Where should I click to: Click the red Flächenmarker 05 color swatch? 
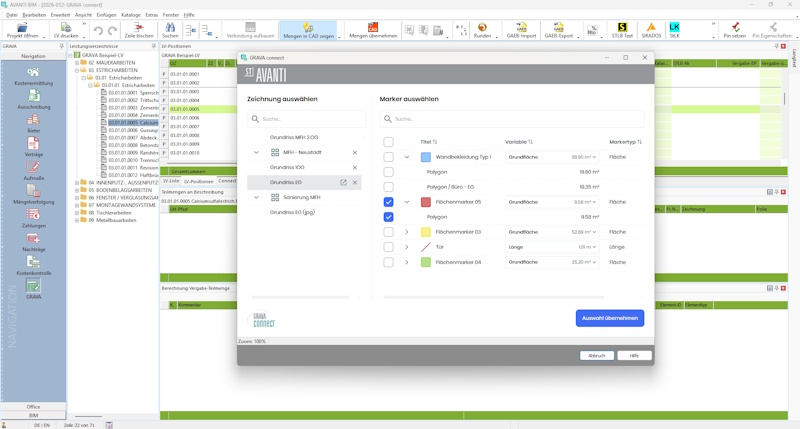pos(426,202)
